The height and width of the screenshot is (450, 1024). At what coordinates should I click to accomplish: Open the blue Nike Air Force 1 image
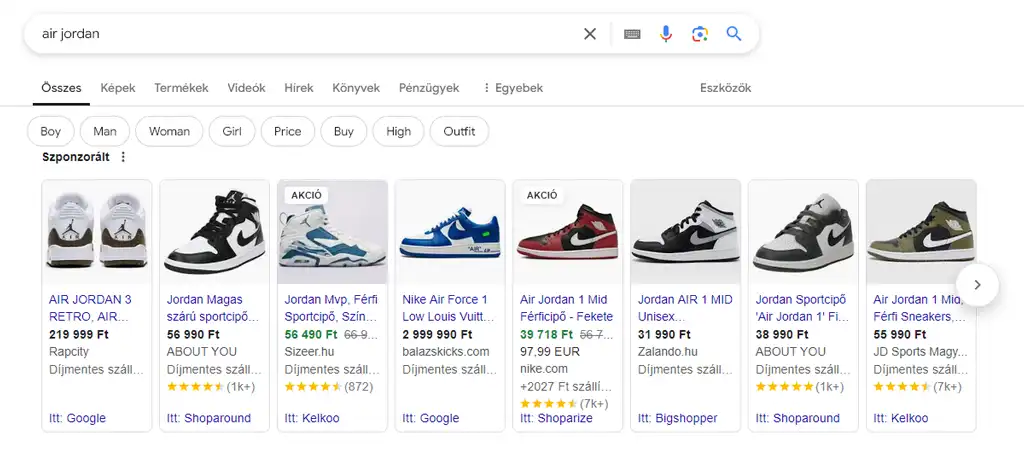coord(450,232)
